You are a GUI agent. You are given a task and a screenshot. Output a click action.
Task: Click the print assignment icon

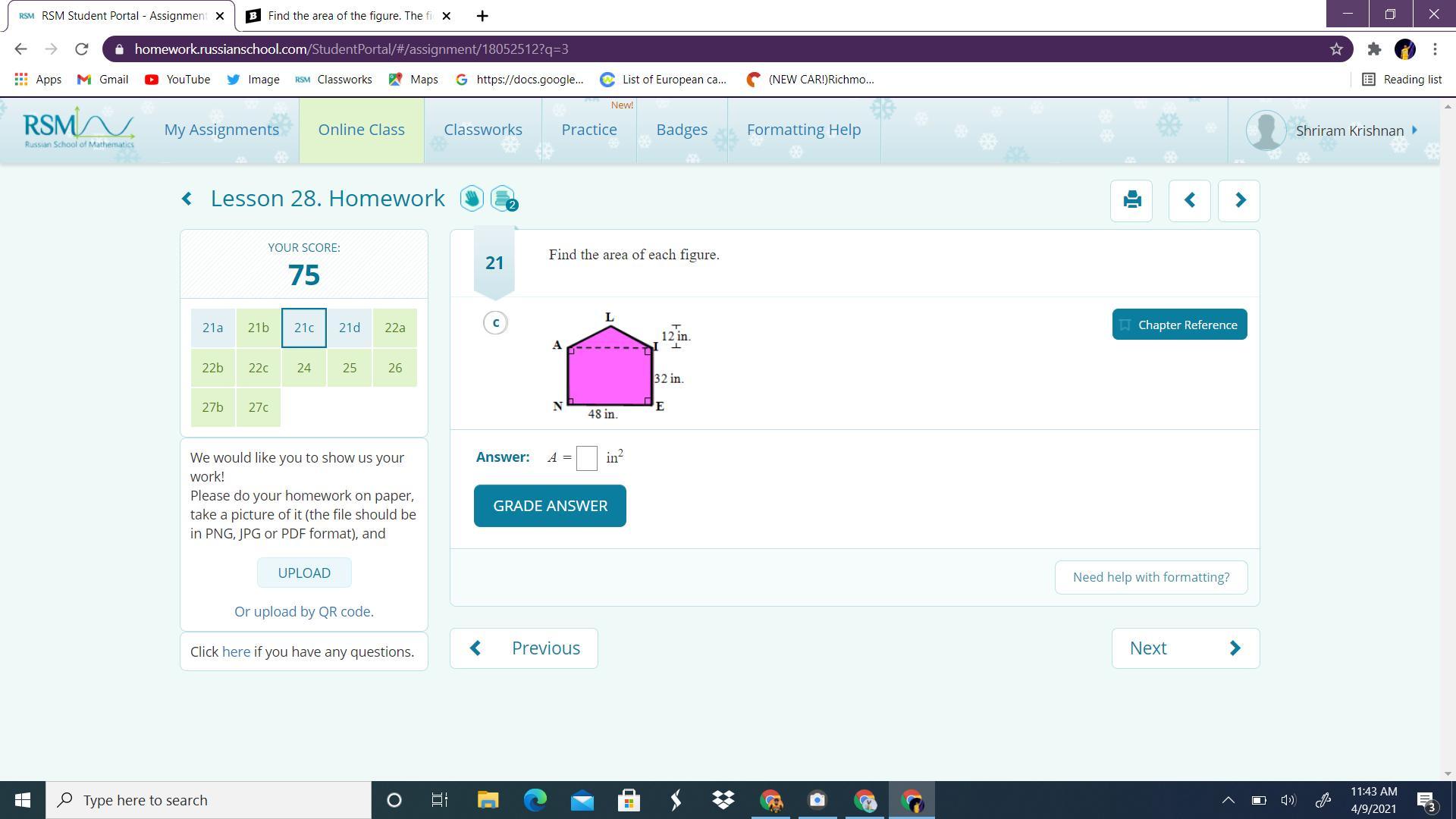pyautogui.click(x=1131, y=200)
